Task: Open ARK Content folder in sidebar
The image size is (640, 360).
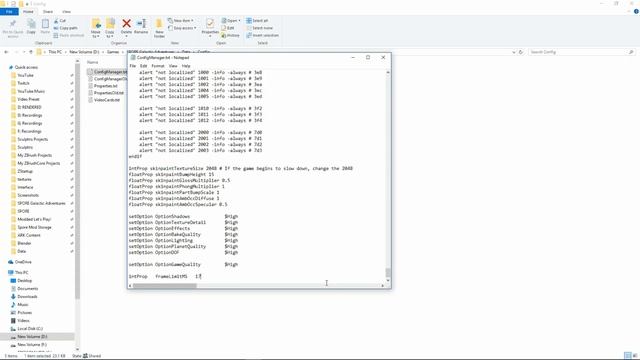Action: [29, 235]
